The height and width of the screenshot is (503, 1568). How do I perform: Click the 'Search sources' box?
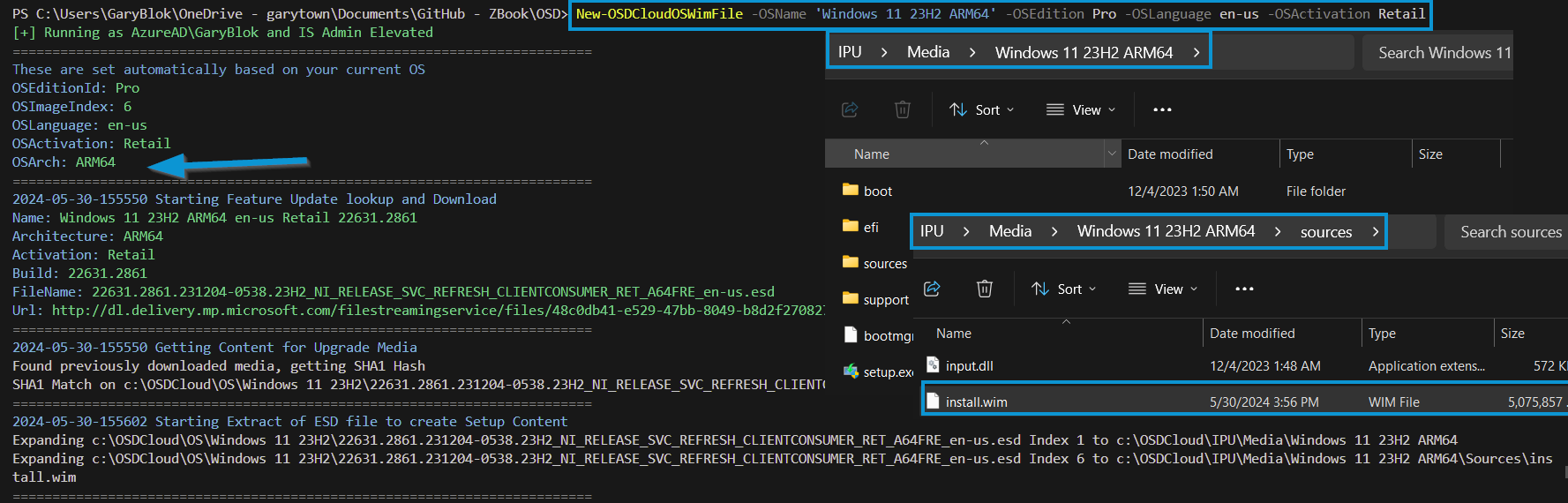(1509, 231)
